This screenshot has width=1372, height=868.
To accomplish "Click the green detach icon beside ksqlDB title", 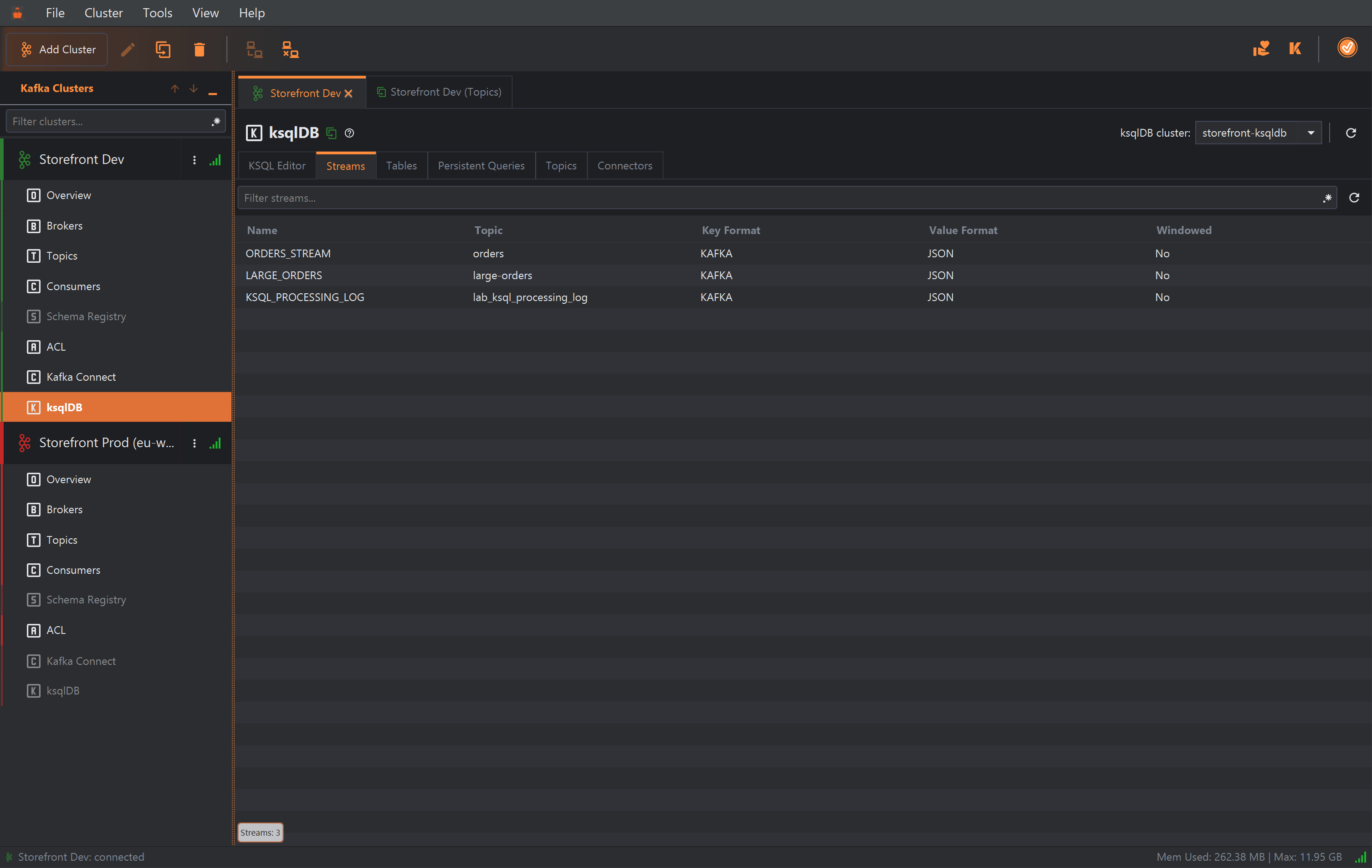I will point(332,133).
